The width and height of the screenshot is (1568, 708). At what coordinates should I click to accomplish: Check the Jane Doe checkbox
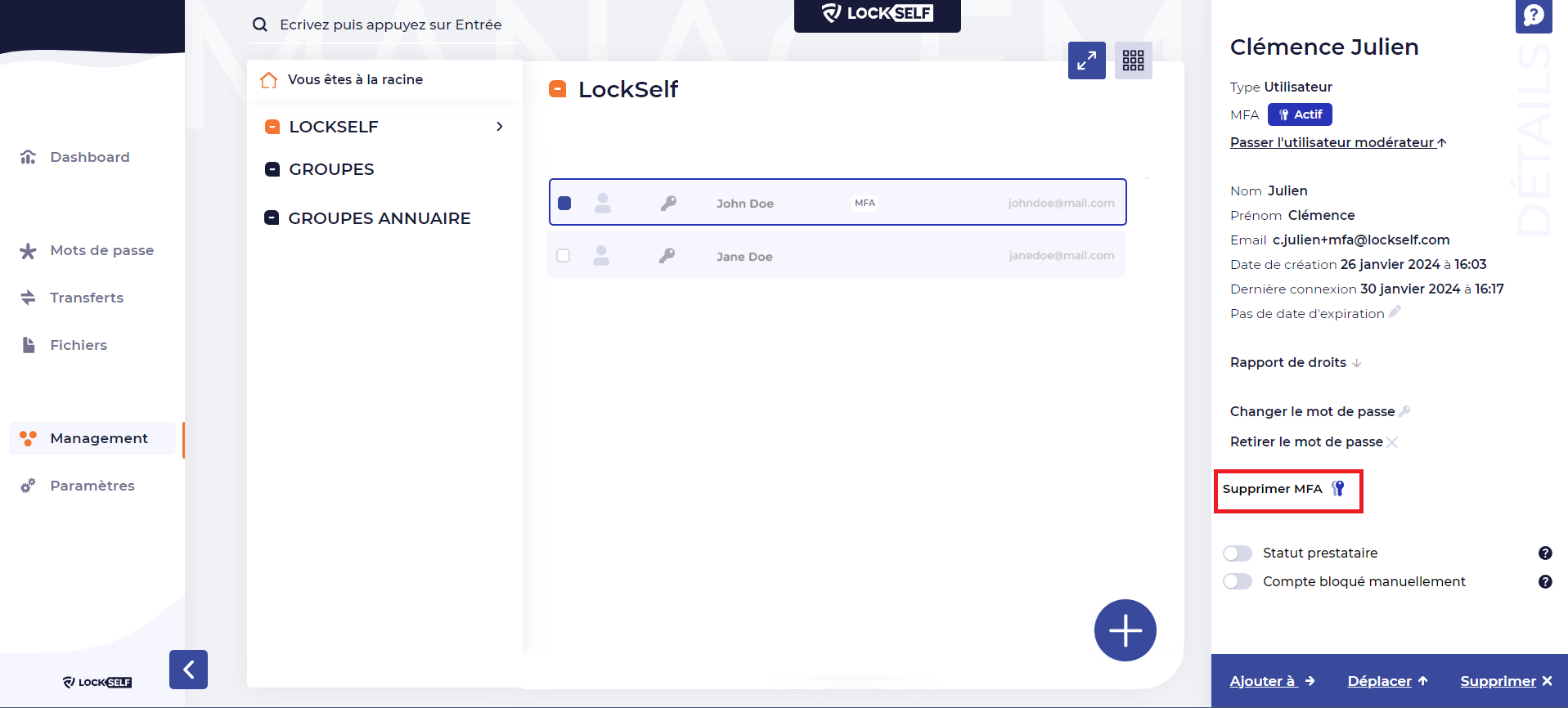(564, 256)
